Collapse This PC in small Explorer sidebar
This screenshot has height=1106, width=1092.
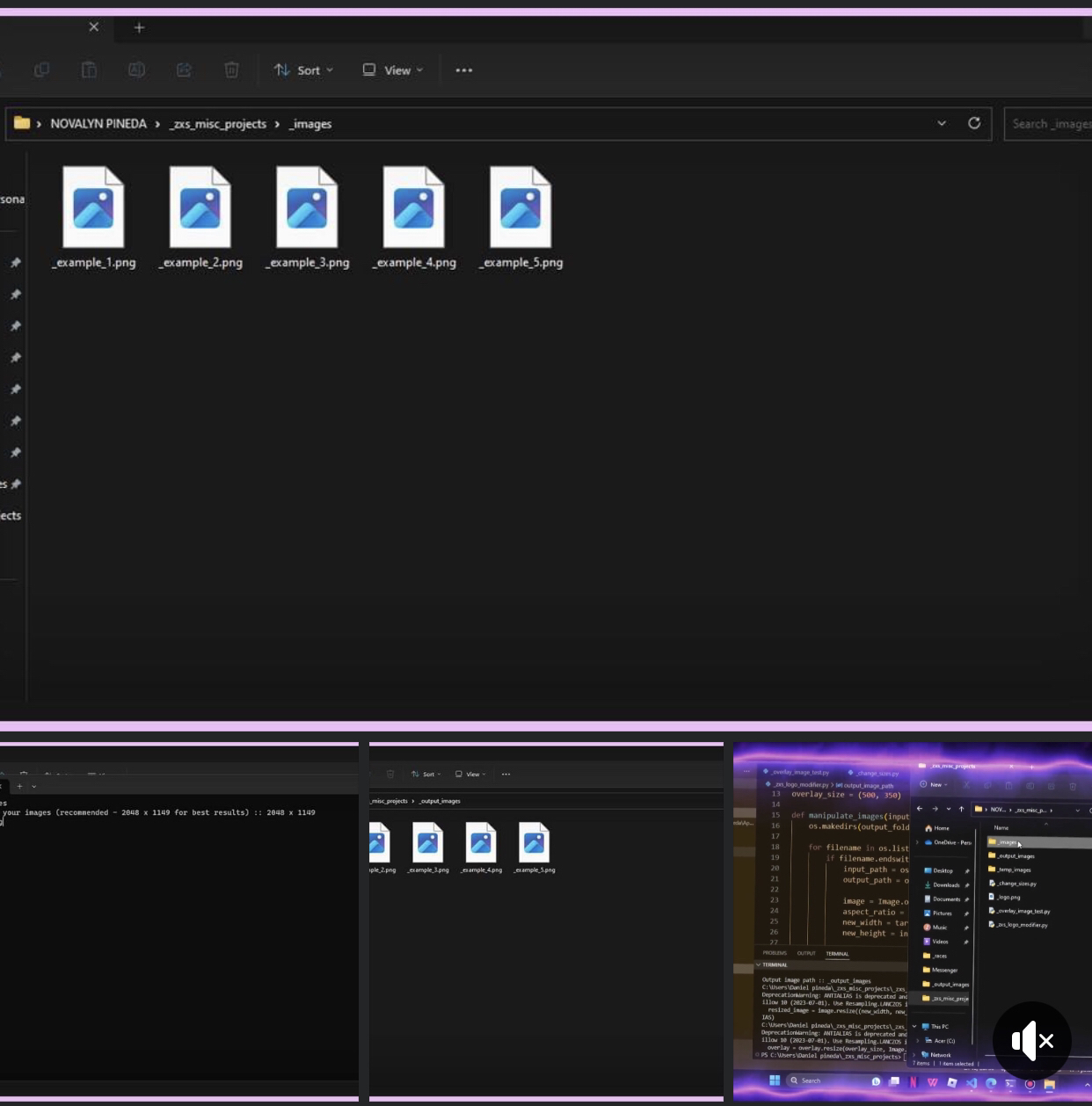pyautogui.click(x=914, y=1026)
